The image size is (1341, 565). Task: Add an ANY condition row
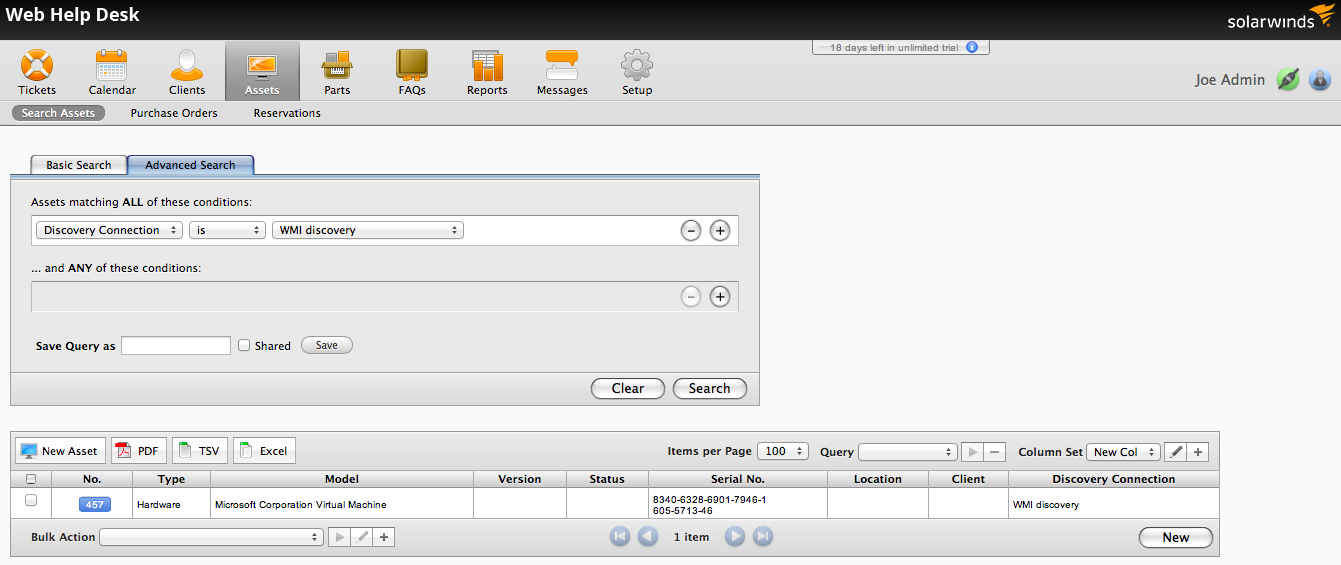[720, 297]
